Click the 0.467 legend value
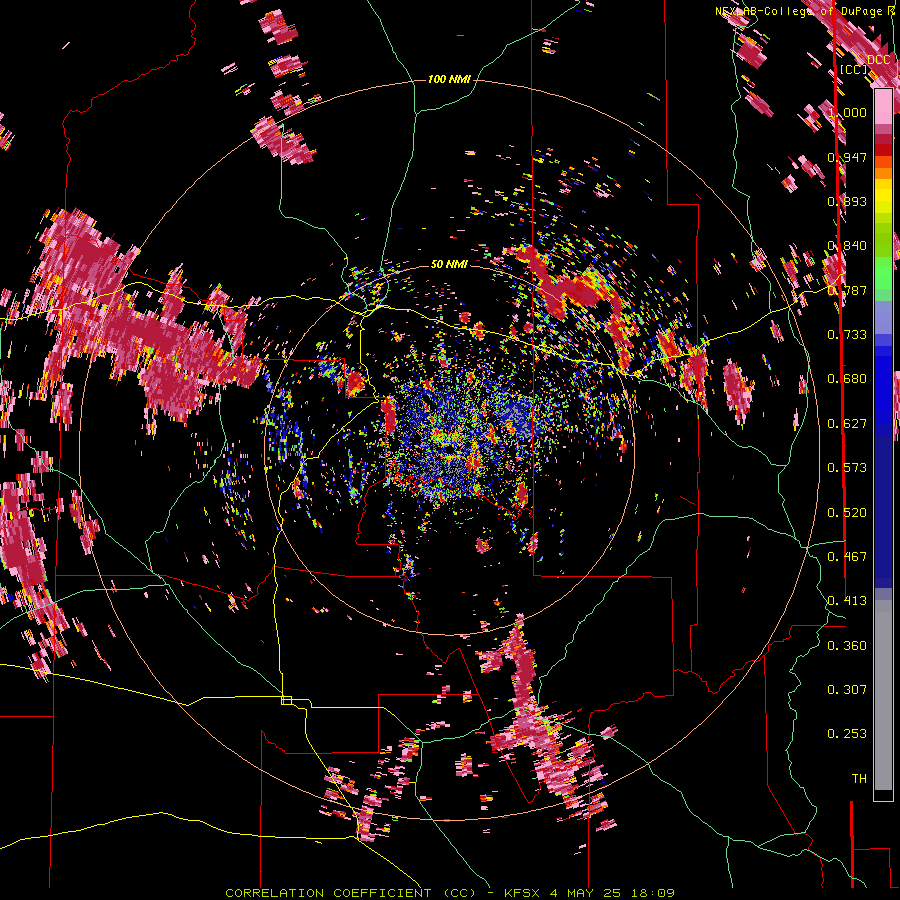900x900 pixels. (x=847, y=557)
